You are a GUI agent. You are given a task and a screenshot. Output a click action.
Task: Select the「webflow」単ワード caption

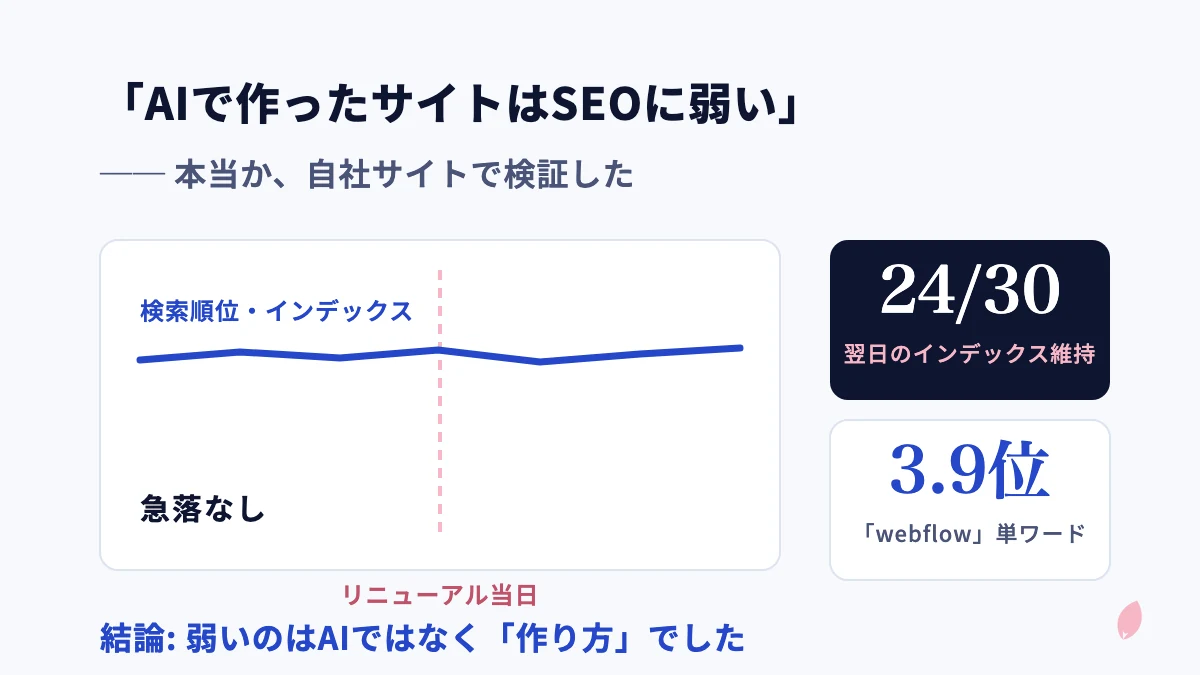coord(970,533)
